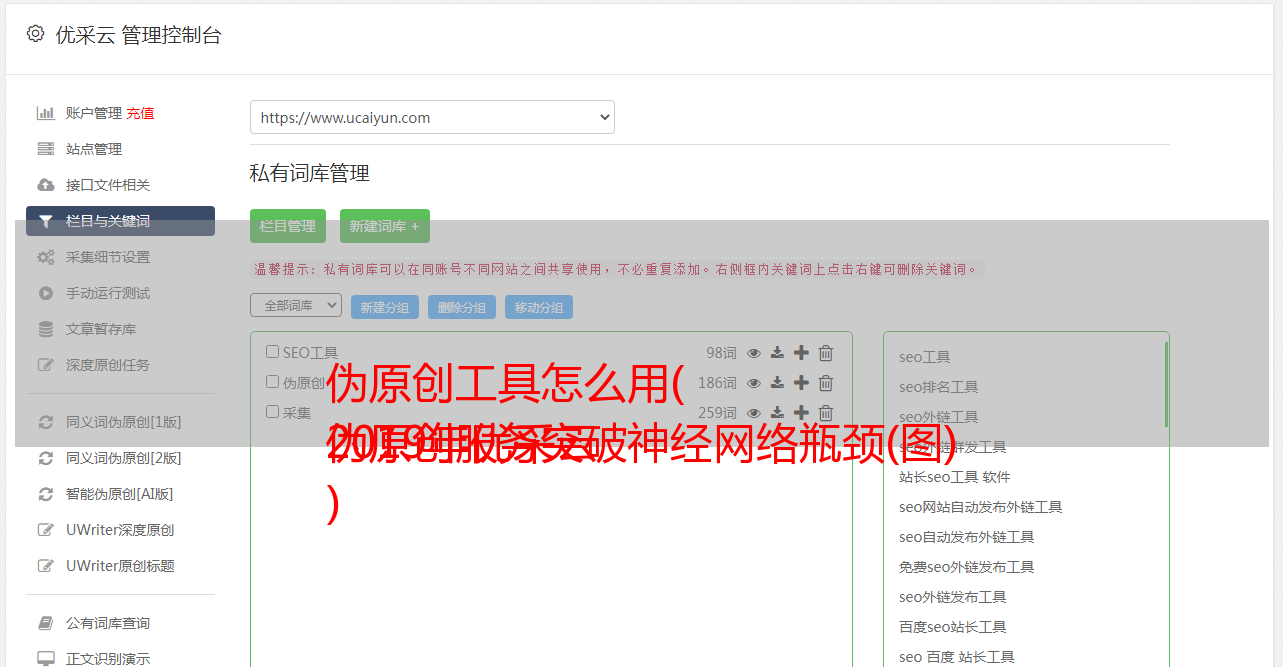Open 文章暂存库 menu item
Viewport: 1283px width, 667px height.
101,329
